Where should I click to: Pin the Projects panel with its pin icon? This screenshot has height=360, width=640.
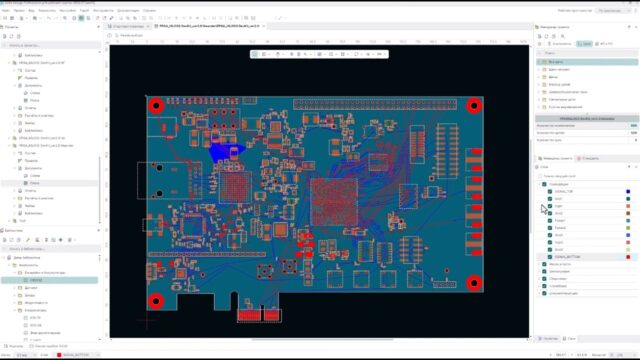(99, 27)
